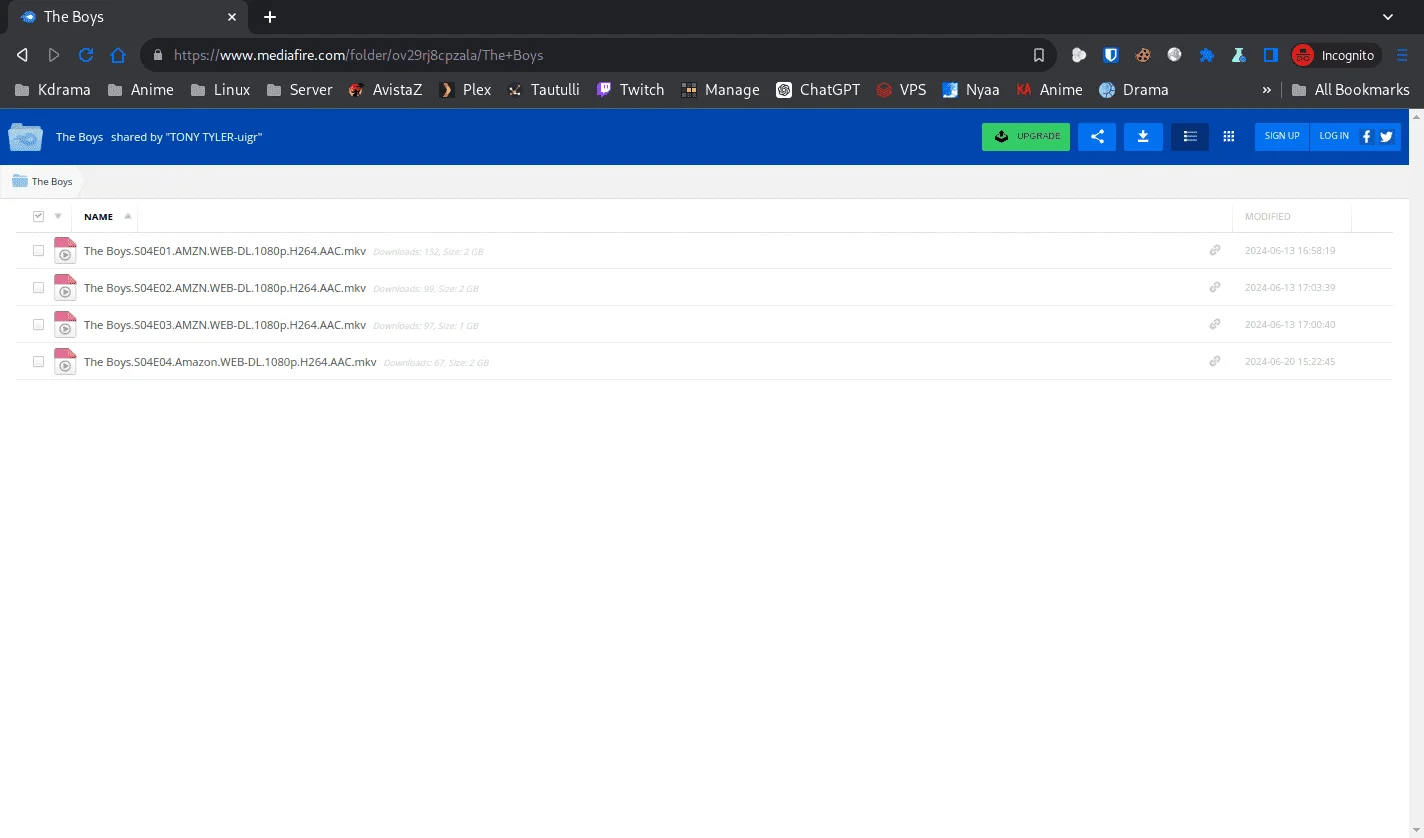
Task: Copy link icon for the S04E03 file
Action: coord(1215,324)
